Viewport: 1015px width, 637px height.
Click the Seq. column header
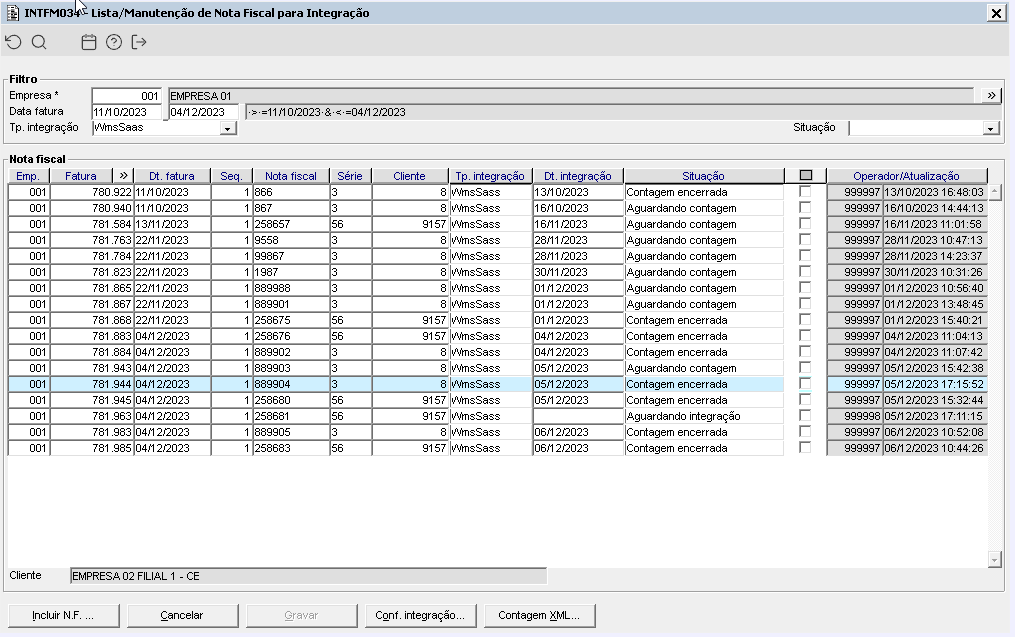tap(231, 176)
